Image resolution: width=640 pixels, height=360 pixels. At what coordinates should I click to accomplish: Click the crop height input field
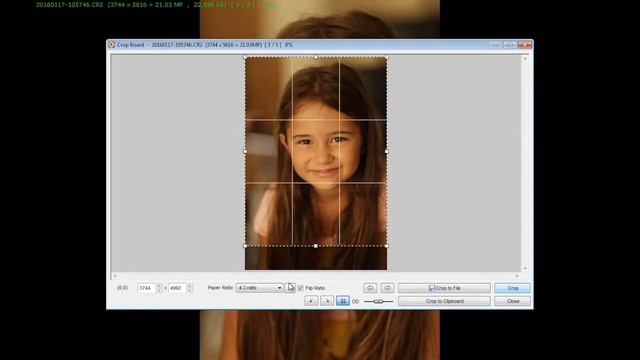pyautogui.click(x=177, y=288)
